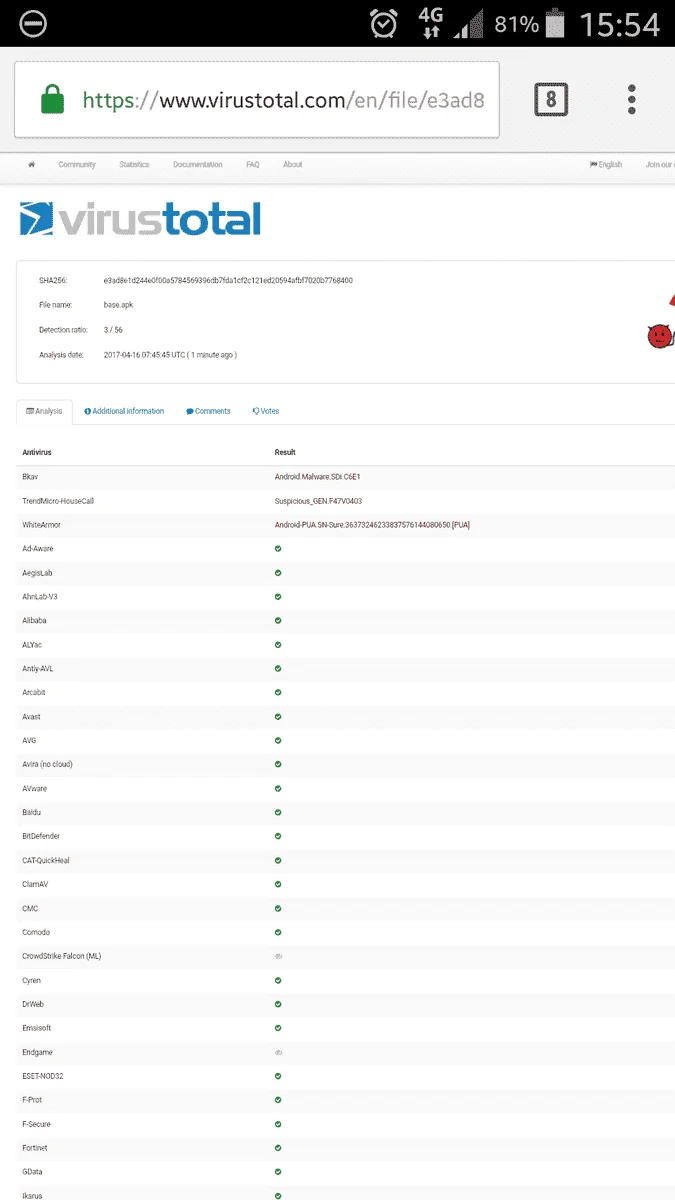This screenshot has width=675, height=1200.
Task: Click the ALYac green check icon
Action: pos(278,644)
